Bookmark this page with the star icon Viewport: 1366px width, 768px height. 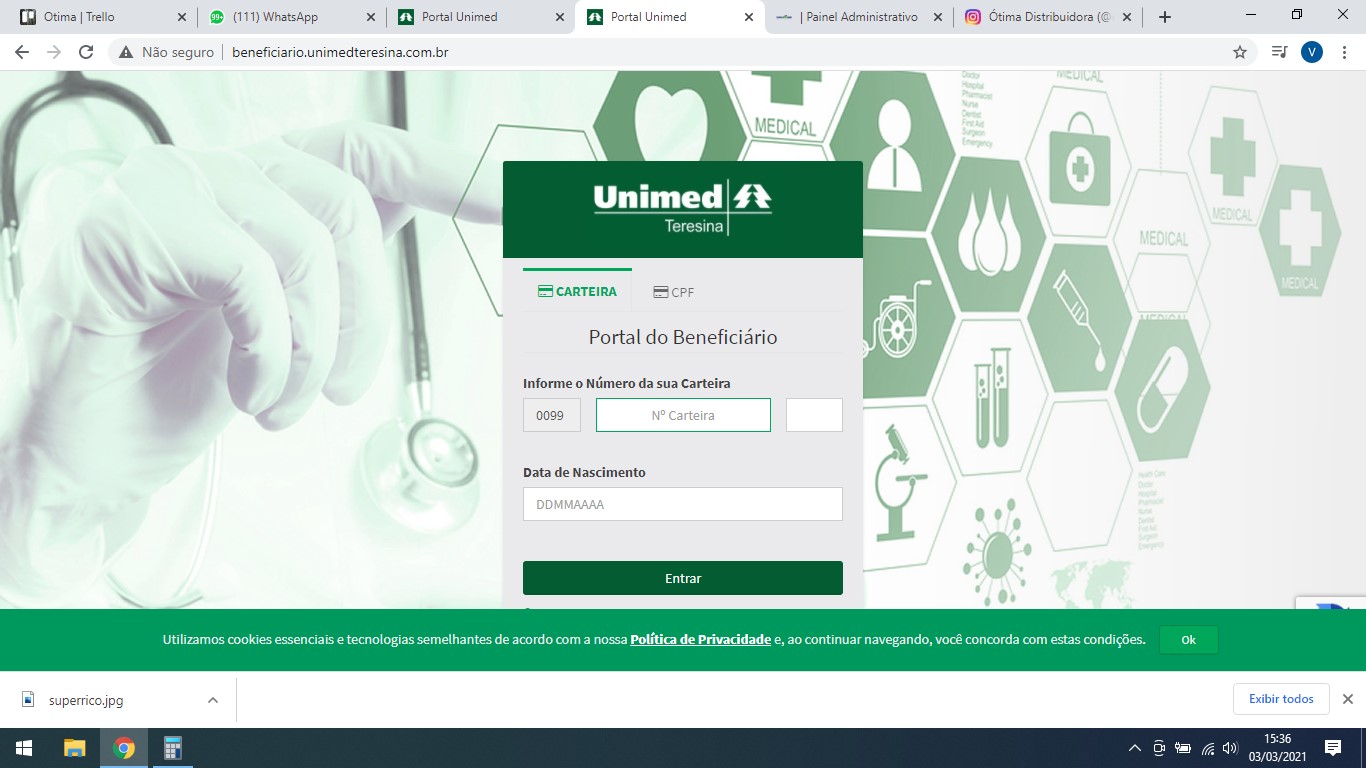(1240, 52)
